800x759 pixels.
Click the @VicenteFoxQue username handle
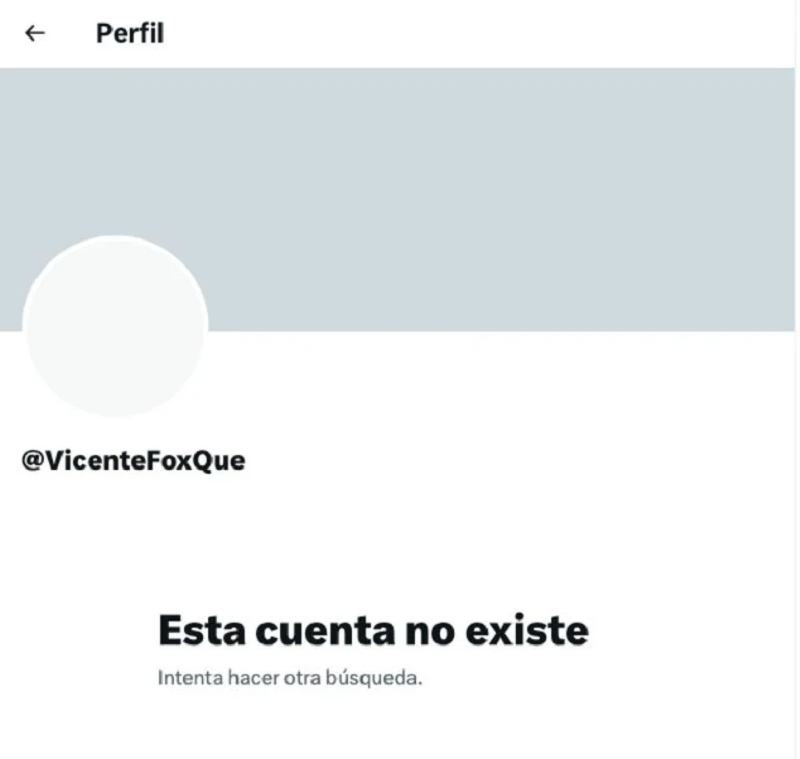(133, 461)
